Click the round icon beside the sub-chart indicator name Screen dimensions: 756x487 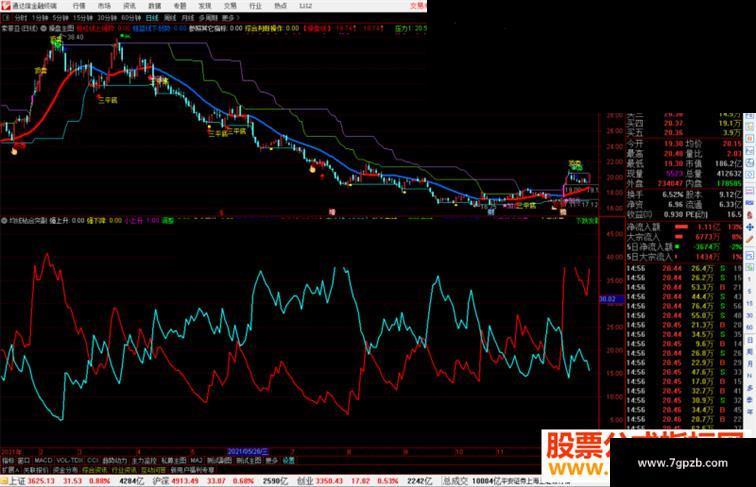(x=4, y=220)
